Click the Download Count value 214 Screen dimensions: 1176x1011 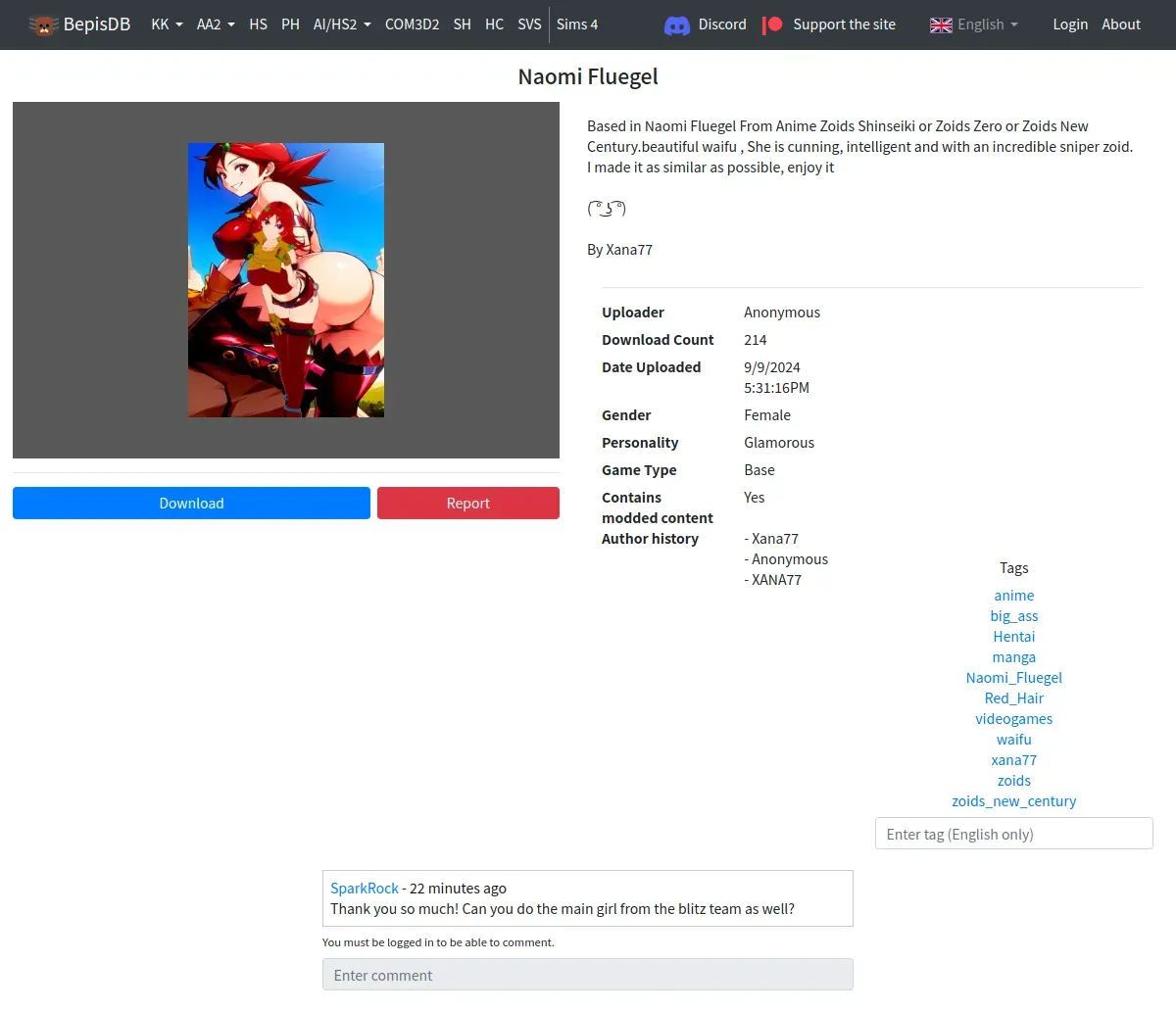point(756,340)
